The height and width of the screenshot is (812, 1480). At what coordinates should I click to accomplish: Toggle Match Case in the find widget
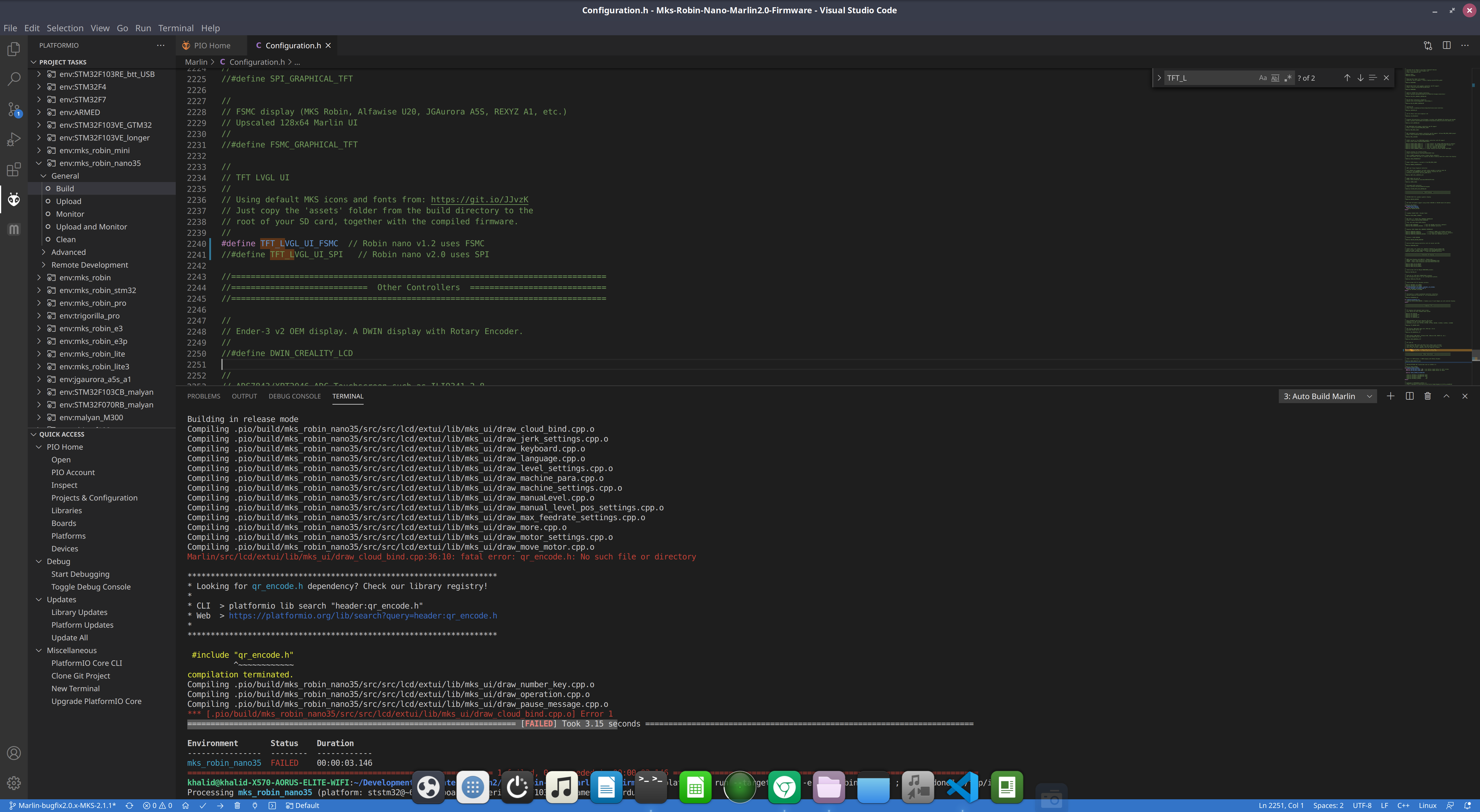coord(1262,77)
